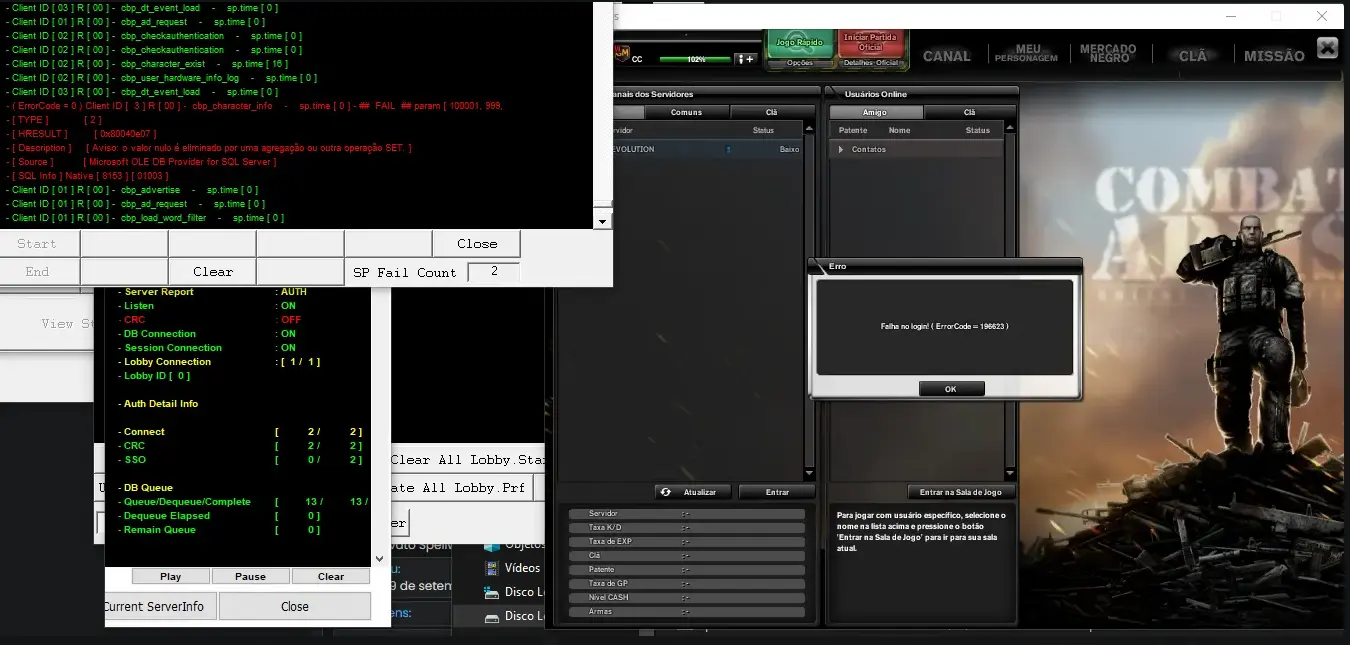Close the game menu with X icon

point(1327,47)
